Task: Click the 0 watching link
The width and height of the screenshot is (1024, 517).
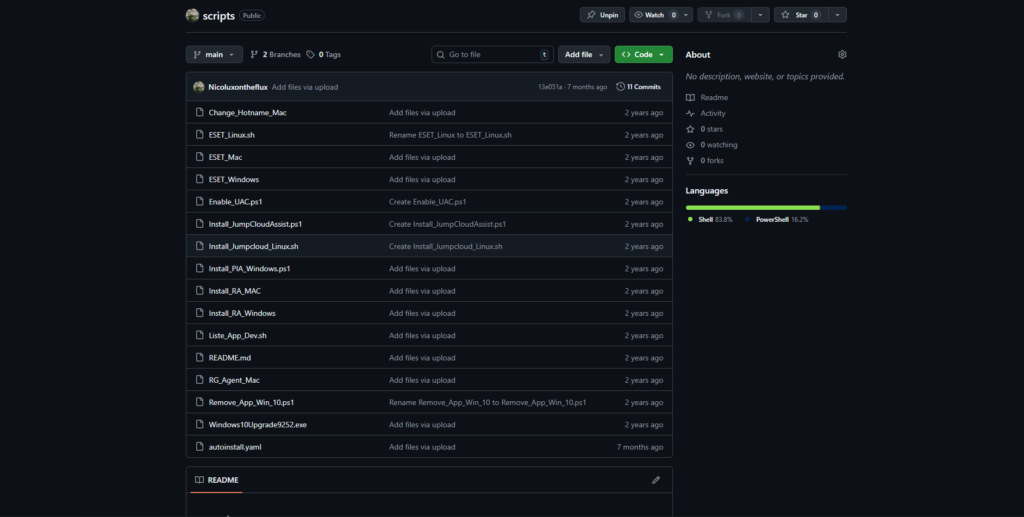Action: click(719, 145)
